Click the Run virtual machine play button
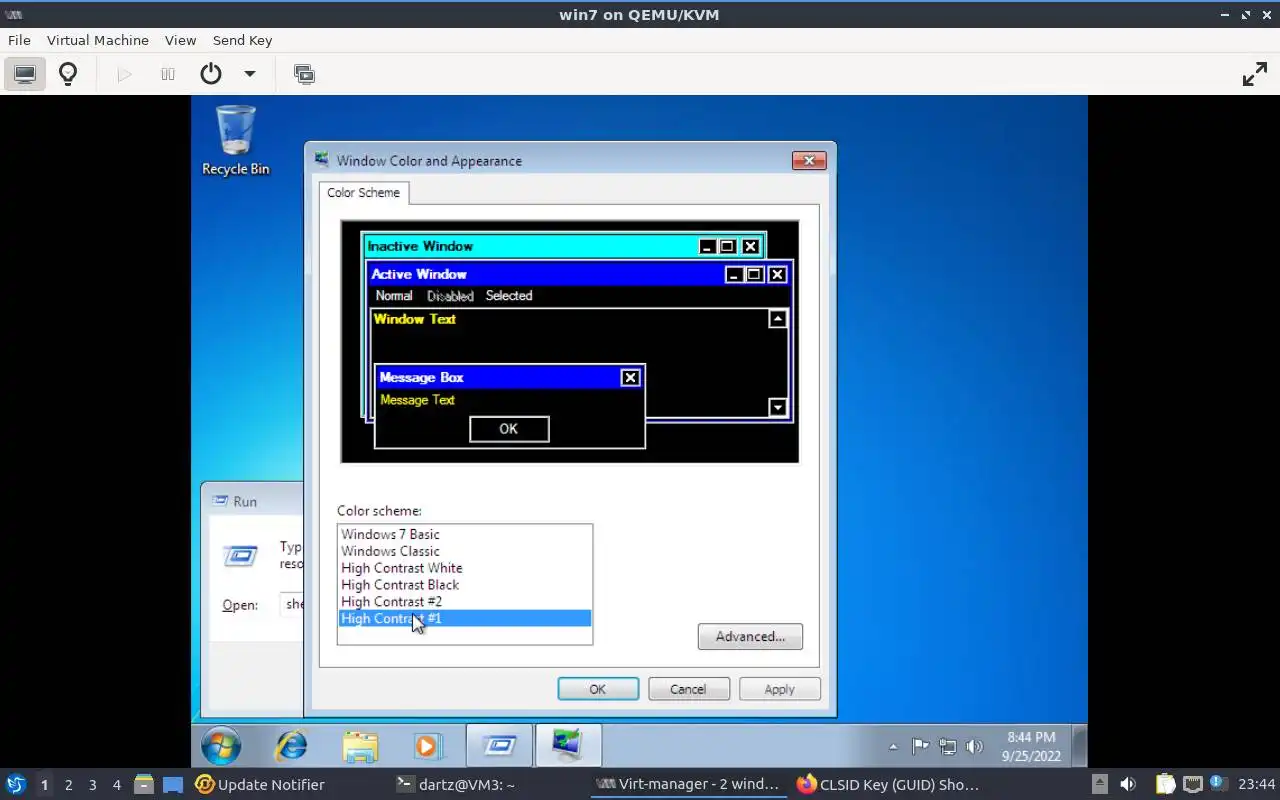 pos(124,74)
